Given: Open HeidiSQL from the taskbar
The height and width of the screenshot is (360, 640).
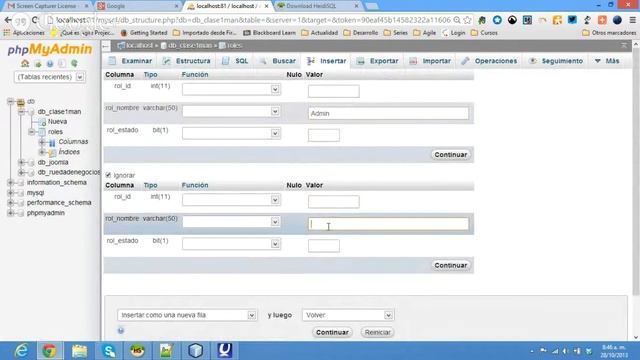Looking at the screenshot, I should (137, 350).
